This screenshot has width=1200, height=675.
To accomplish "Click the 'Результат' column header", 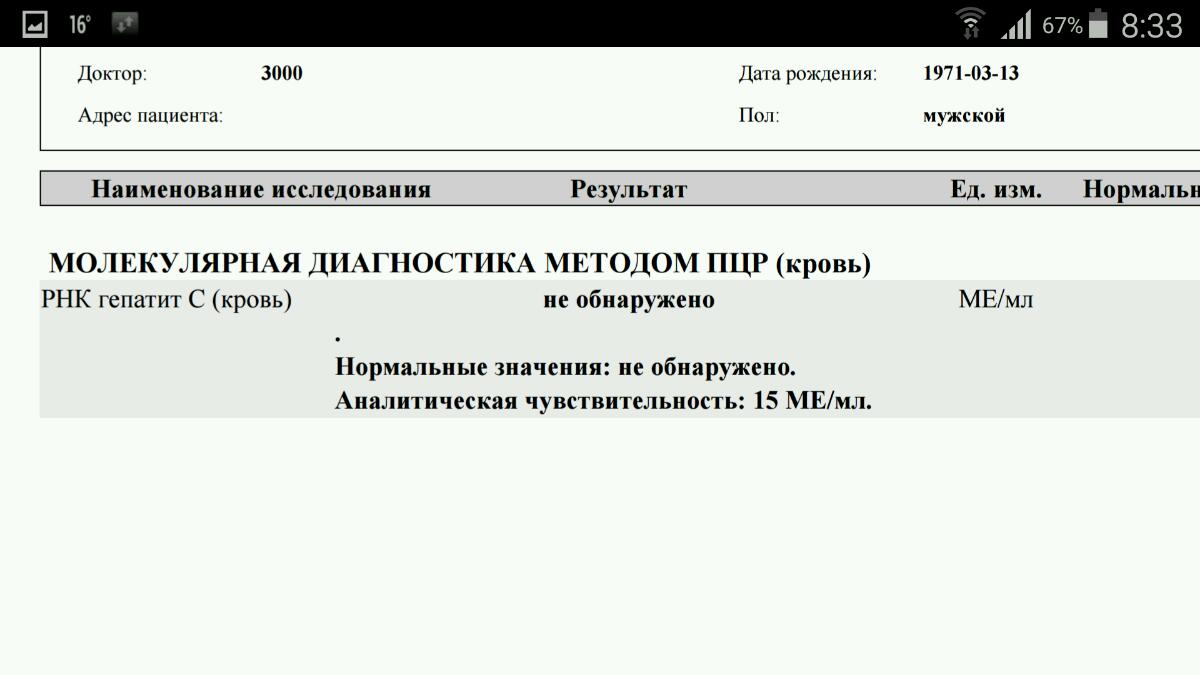I will 629,189.
